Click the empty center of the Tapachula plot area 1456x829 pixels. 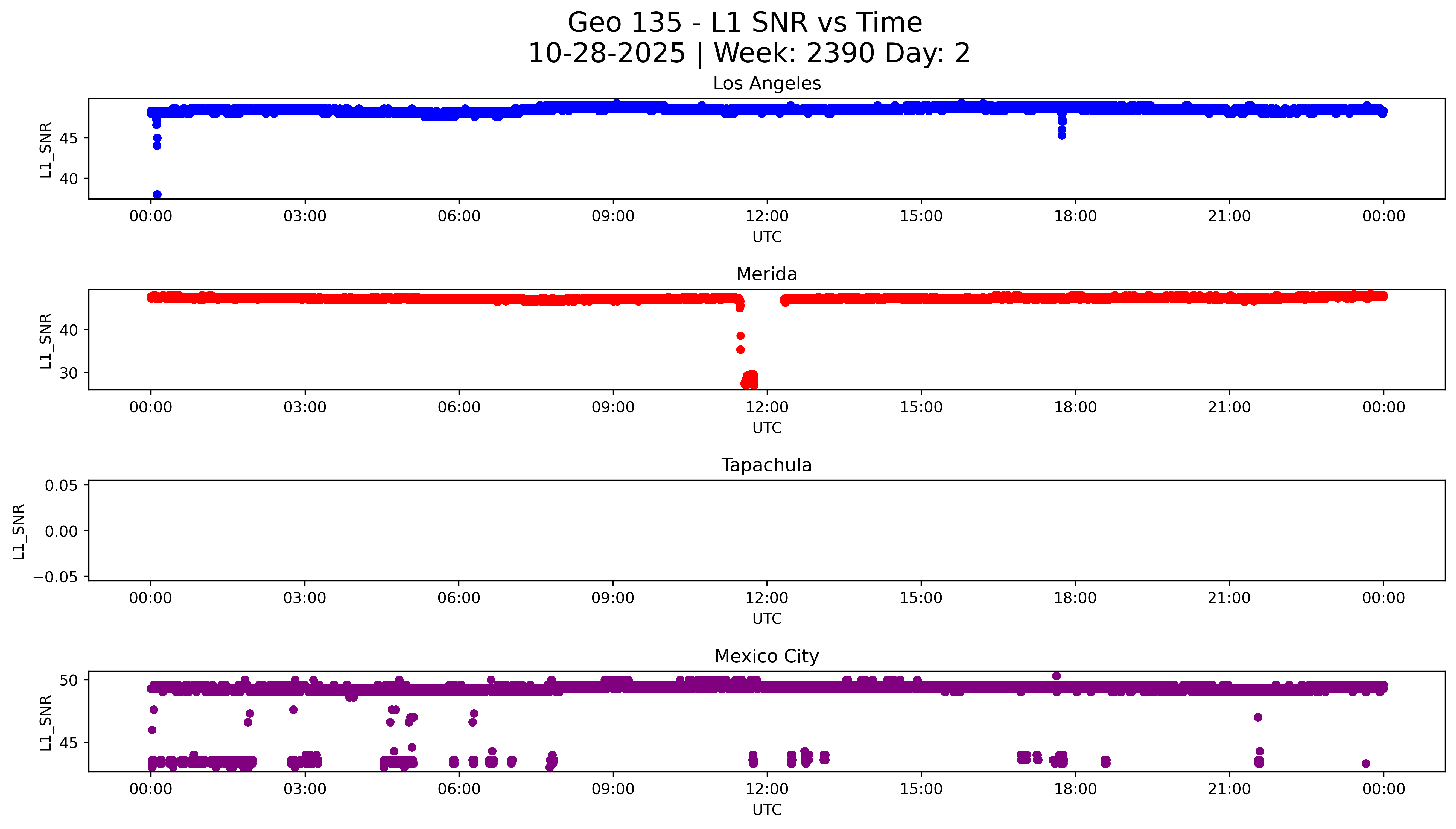coord(766,531)
